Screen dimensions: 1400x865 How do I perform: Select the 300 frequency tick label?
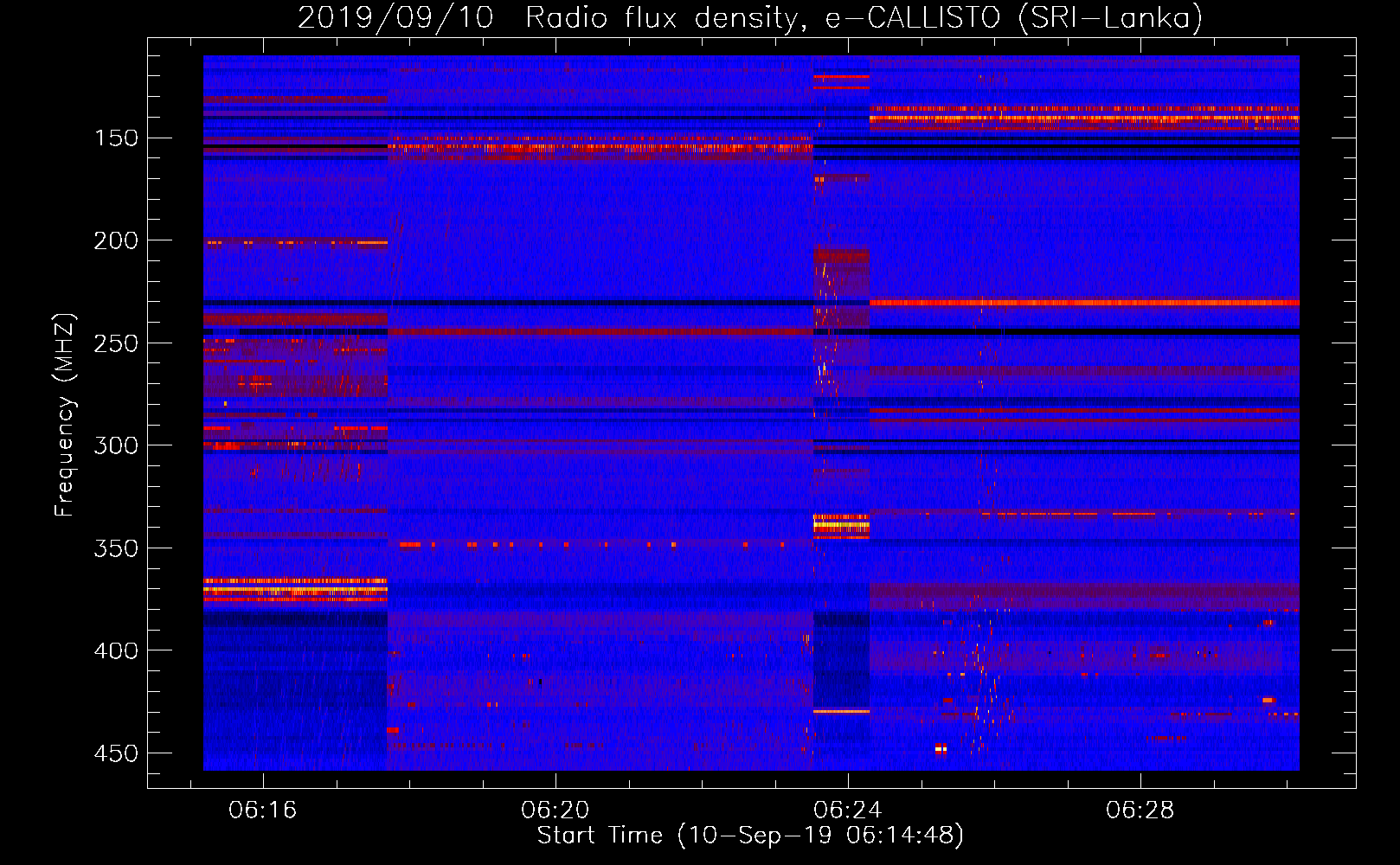[116, 445]
